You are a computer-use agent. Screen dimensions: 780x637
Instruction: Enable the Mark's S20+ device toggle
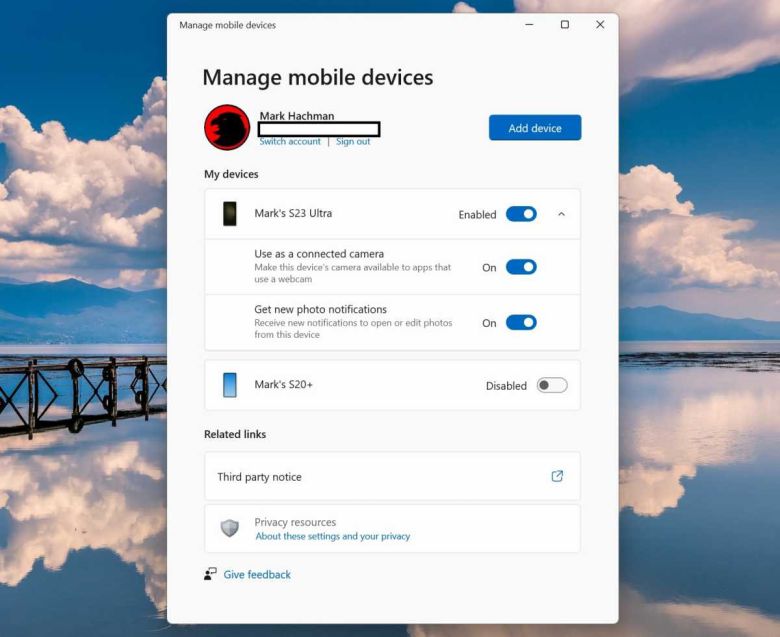tap(552, 385)
